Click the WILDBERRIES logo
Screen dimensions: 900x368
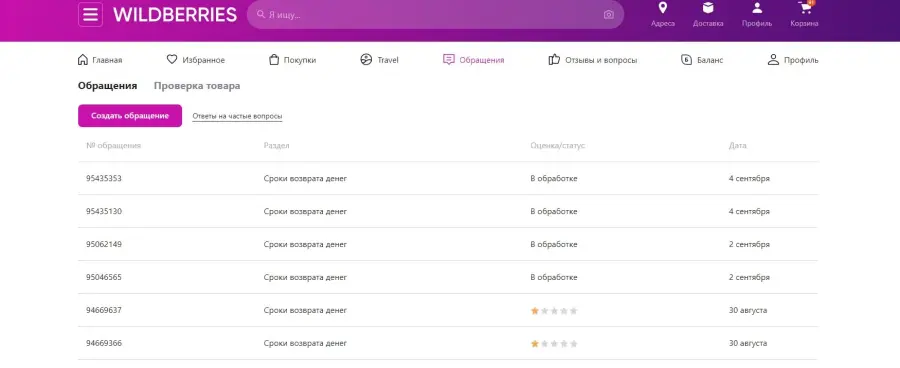(x=174, y=15)
